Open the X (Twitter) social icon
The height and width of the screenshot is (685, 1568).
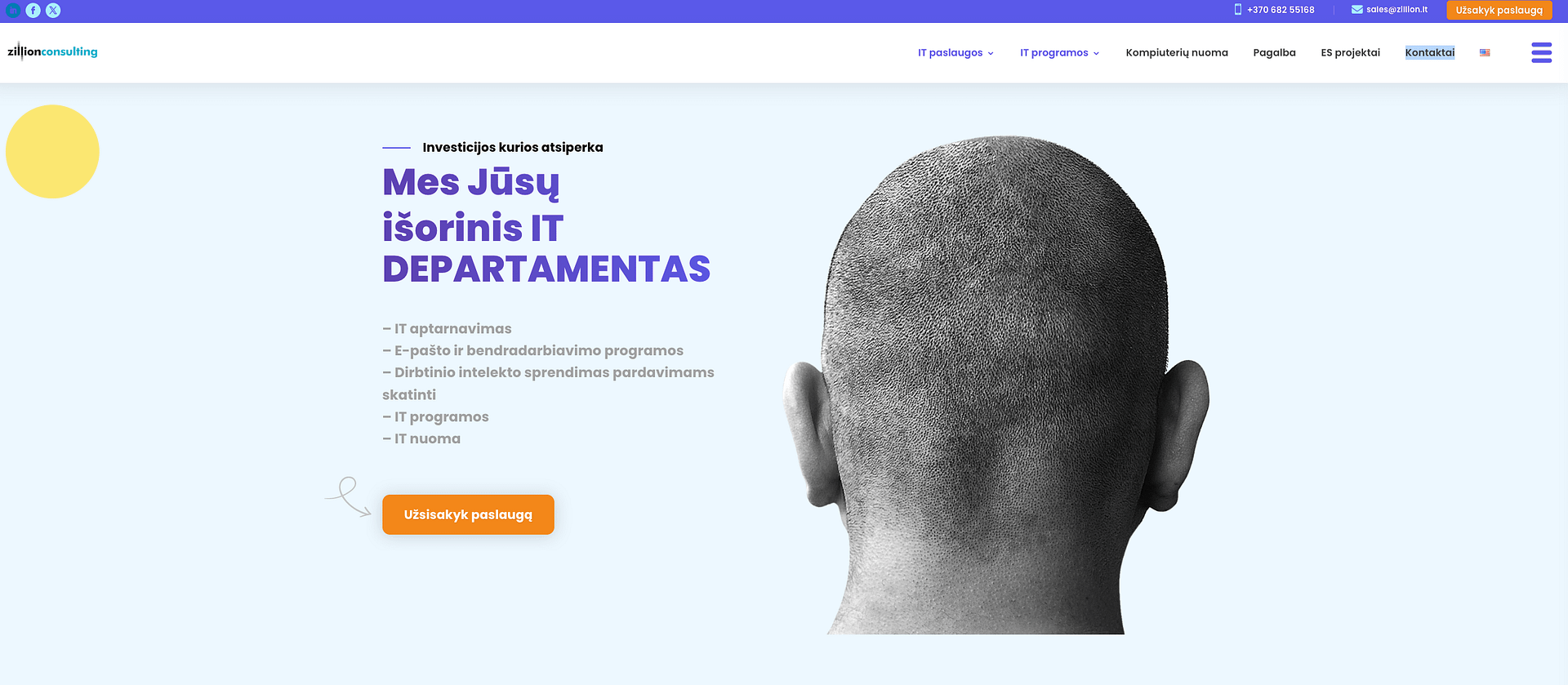tap(53, 11)
